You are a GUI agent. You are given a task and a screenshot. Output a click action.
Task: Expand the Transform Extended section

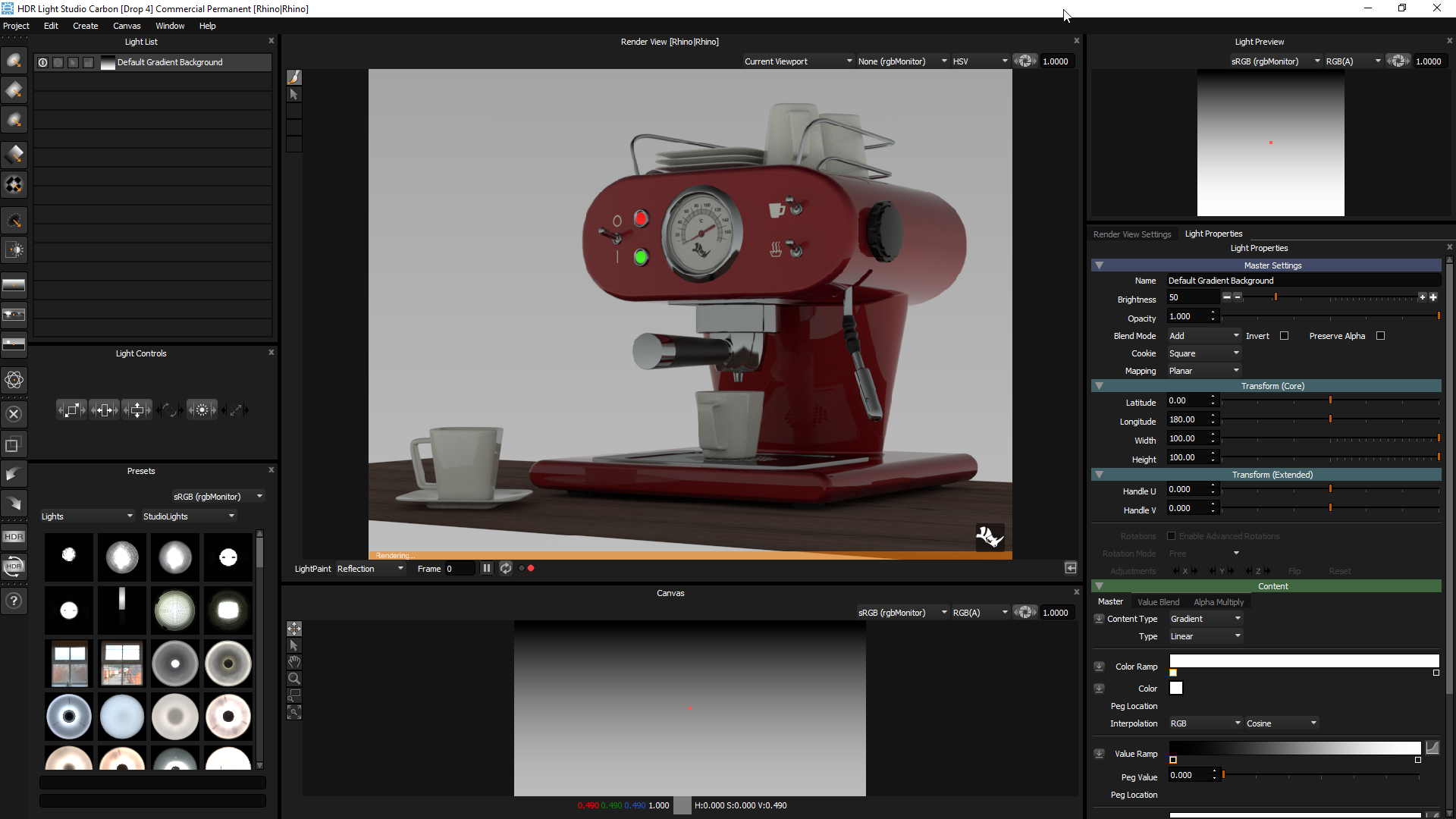pos(1099,474)
